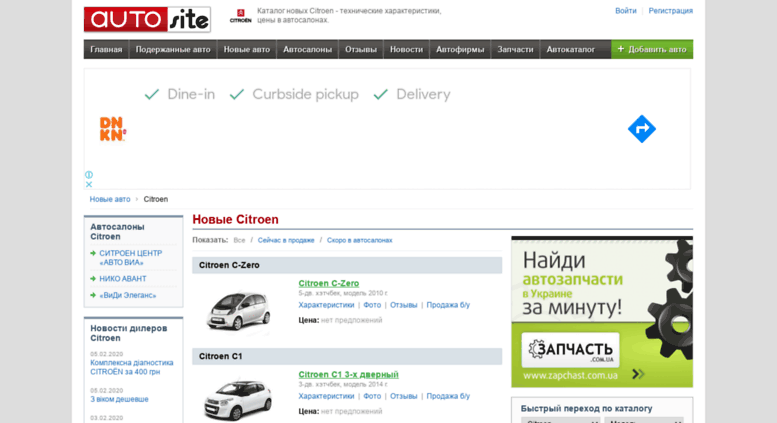Viewport: 777px width, 423px height.
Task: Click the Запчасть logo in the ad
Action: click(570, 350)
